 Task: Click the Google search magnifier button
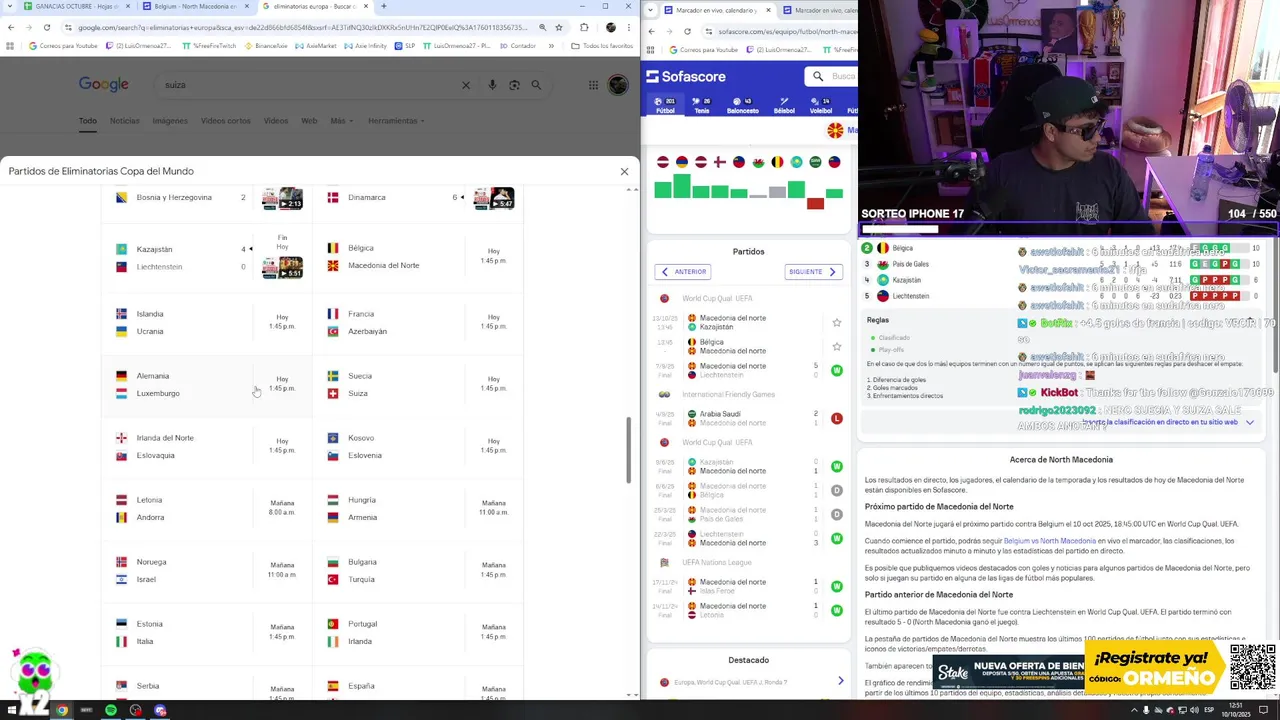pos(537,85)
